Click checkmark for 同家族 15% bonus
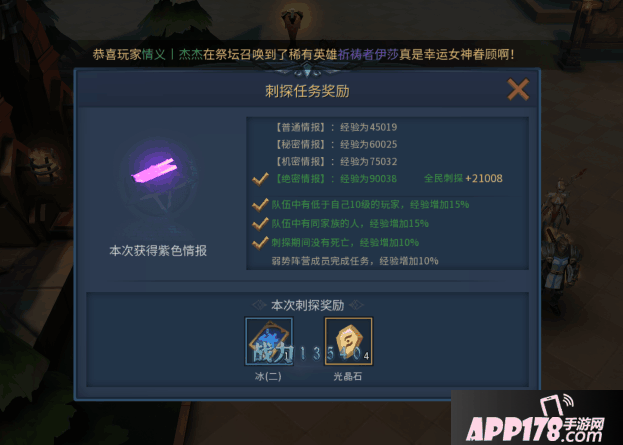Screen dimensions: 623x445 (x=260, y=224)
